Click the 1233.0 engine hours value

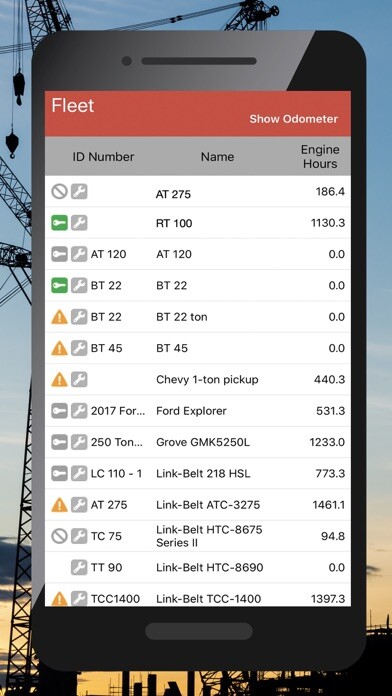point(327,442)
